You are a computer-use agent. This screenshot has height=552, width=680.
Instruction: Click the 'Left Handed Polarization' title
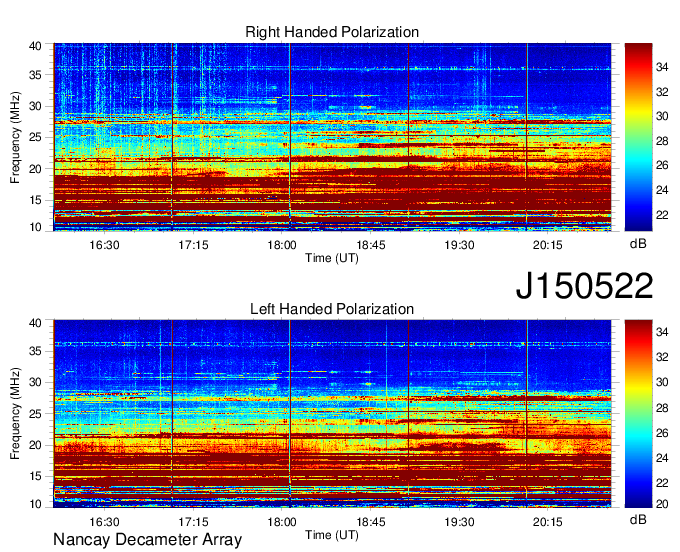[x=332, y=309]
